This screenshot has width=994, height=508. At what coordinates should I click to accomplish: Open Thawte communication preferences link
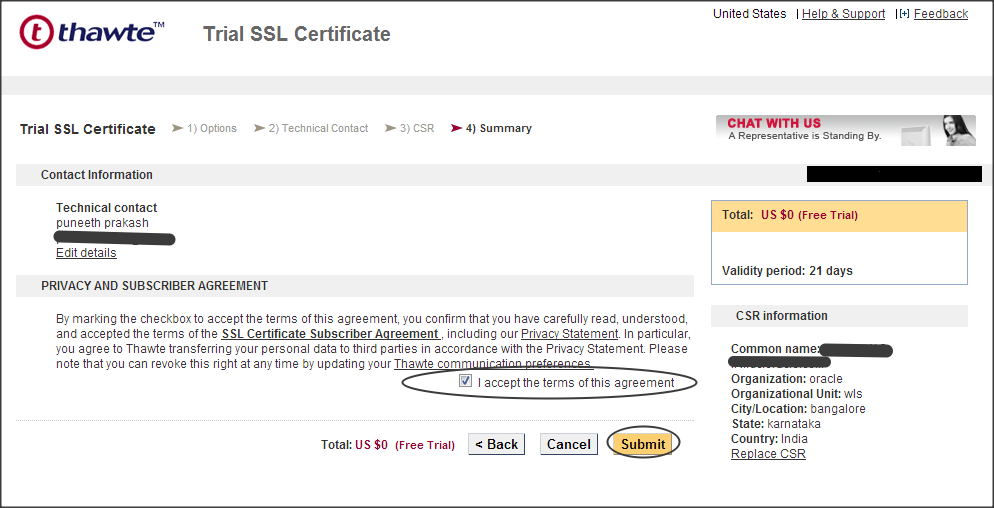click(x=494, y=364)
